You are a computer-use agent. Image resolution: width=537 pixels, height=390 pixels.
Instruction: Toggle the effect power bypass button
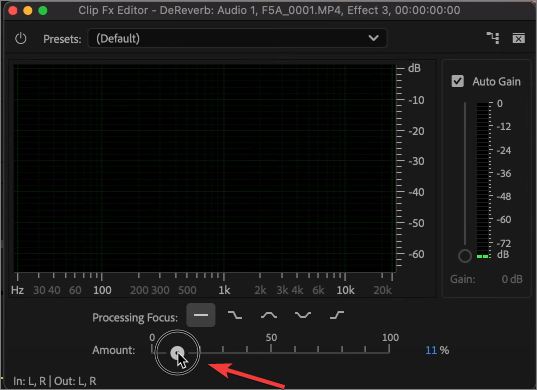pyautogui.click(x=21, y=38)
